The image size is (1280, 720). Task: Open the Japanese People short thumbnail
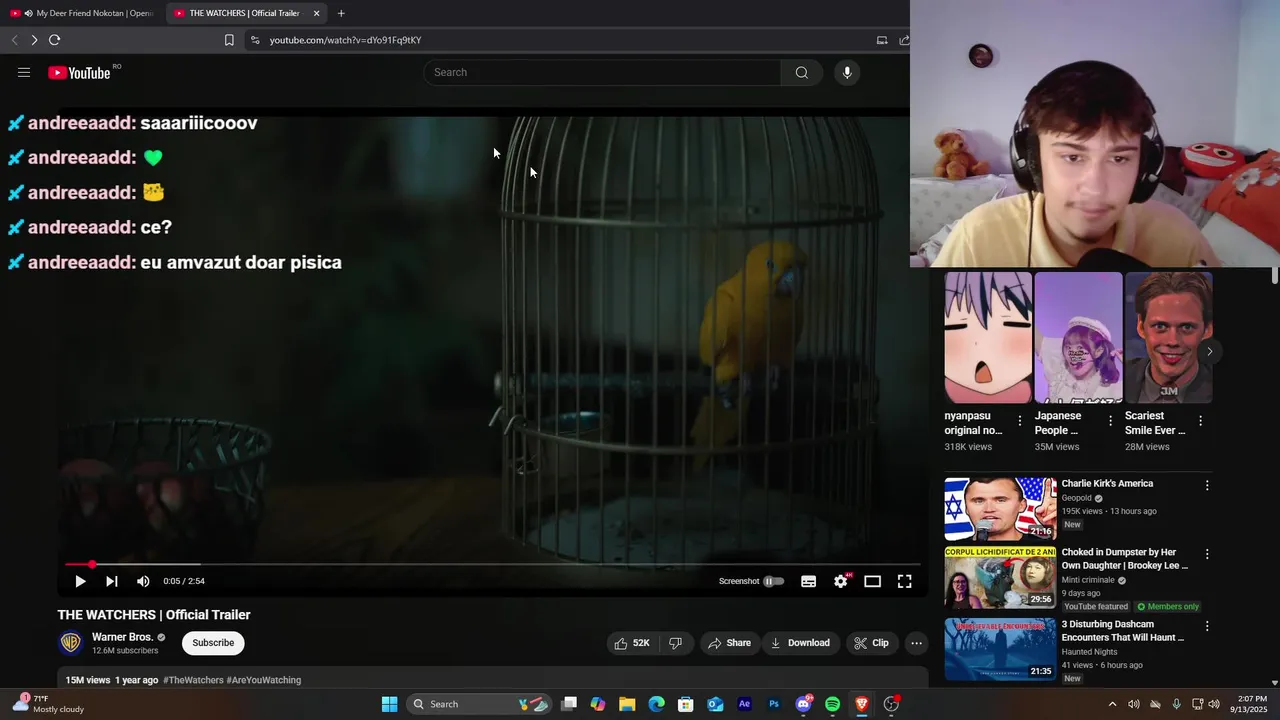tap(1078, 338)
